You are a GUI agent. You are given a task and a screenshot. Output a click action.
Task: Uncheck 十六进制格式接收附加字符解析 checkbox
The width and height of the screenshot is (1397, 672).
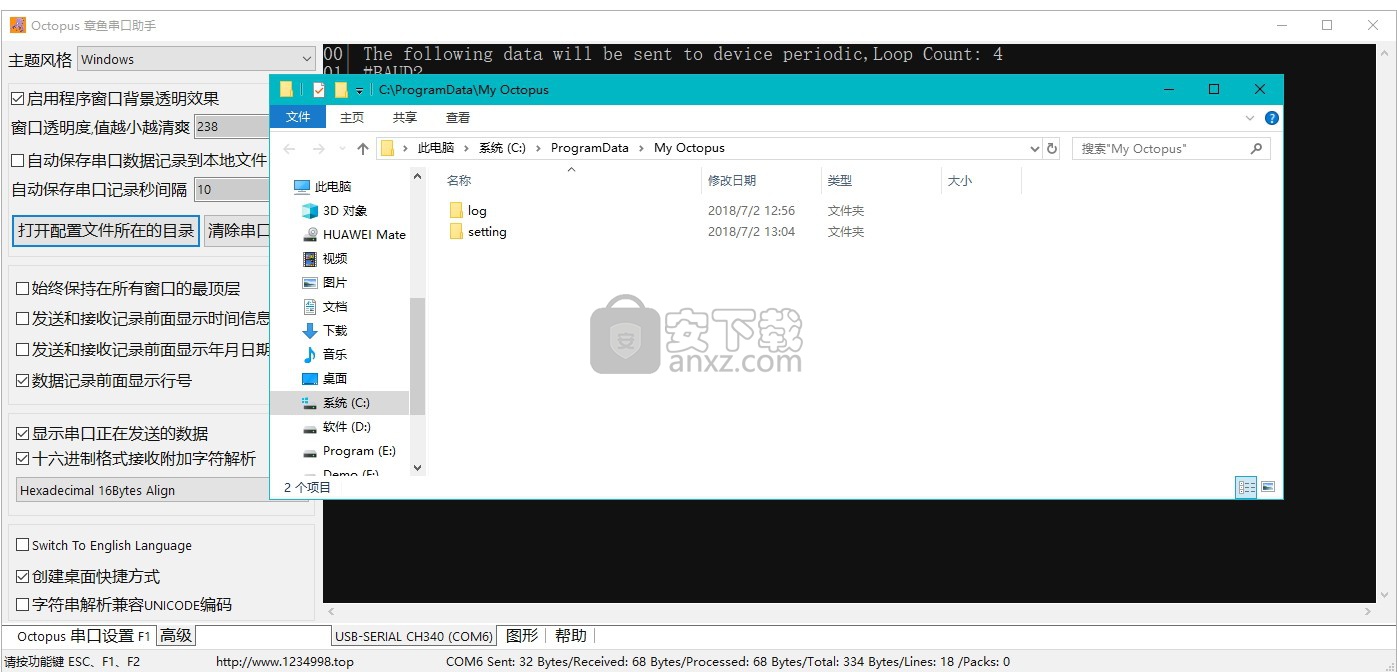pos(23,459)
